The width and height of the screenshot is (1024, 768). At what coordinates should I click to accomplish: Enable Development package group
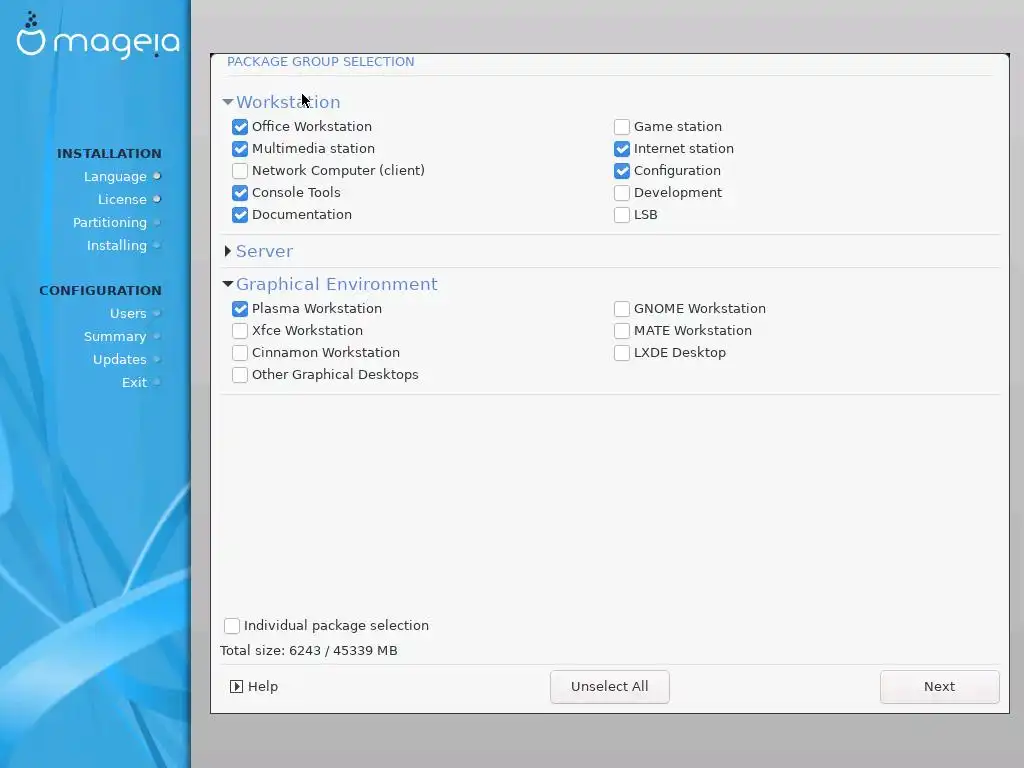click(x=622, y=193)
